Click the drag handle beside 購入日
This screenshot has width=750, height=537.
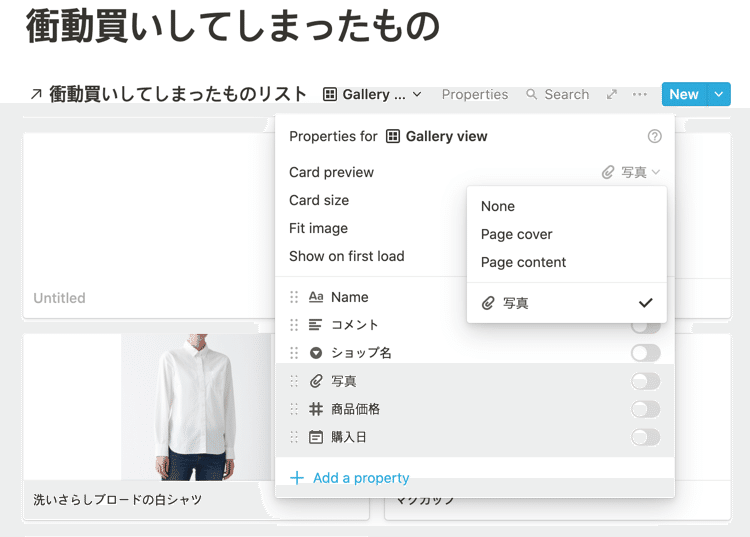point(294,437)
